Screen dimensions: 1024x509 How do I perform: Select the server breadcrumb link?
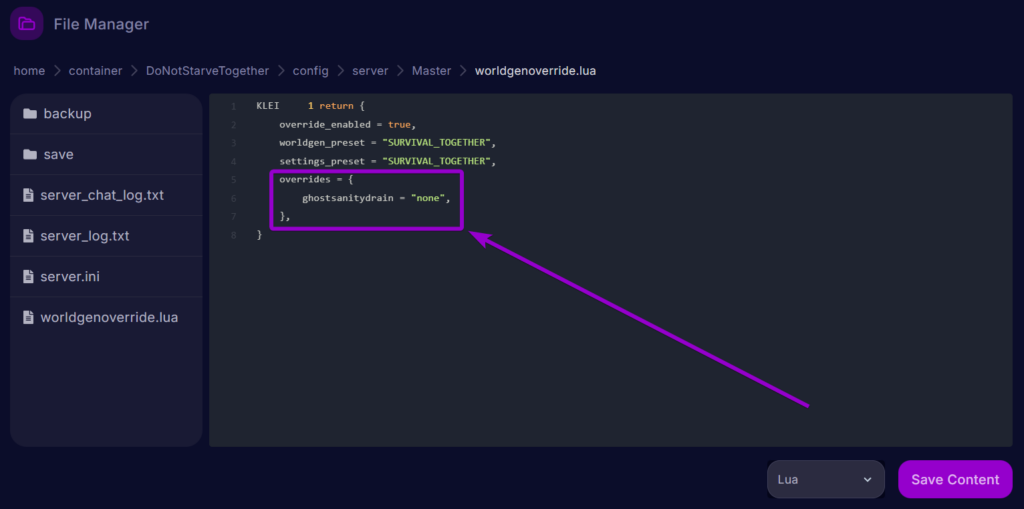pyautogui.click(x=371, y=71)
